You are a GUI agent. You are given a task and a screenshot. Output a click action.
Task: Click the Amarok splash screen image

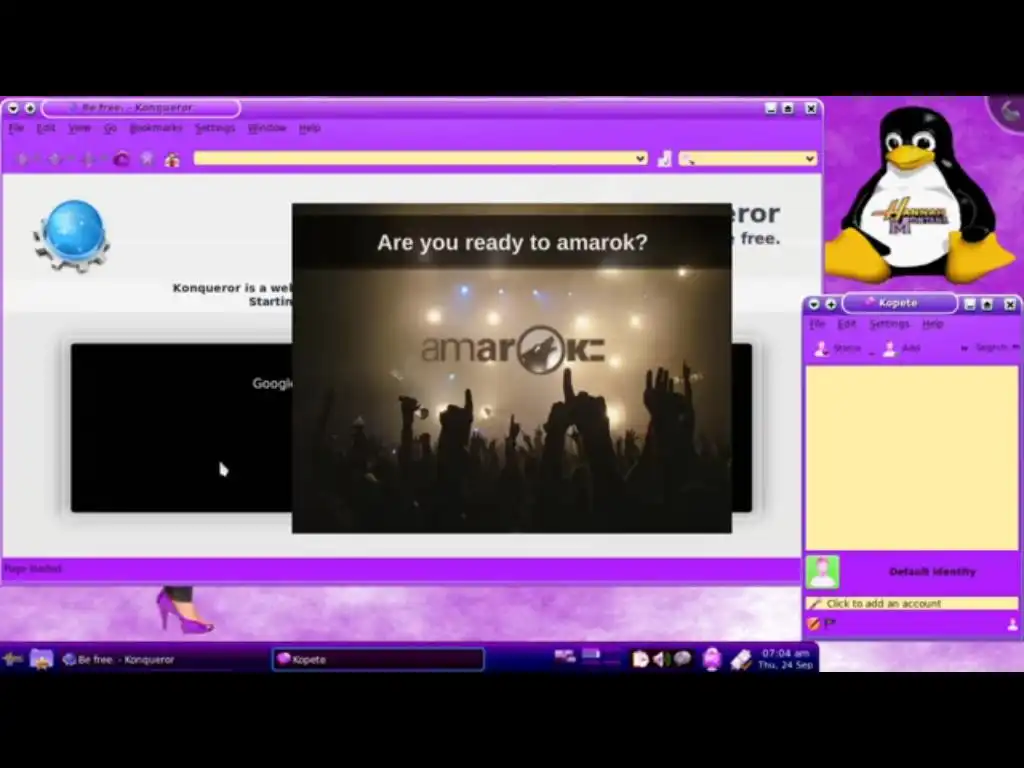point(512,368)
